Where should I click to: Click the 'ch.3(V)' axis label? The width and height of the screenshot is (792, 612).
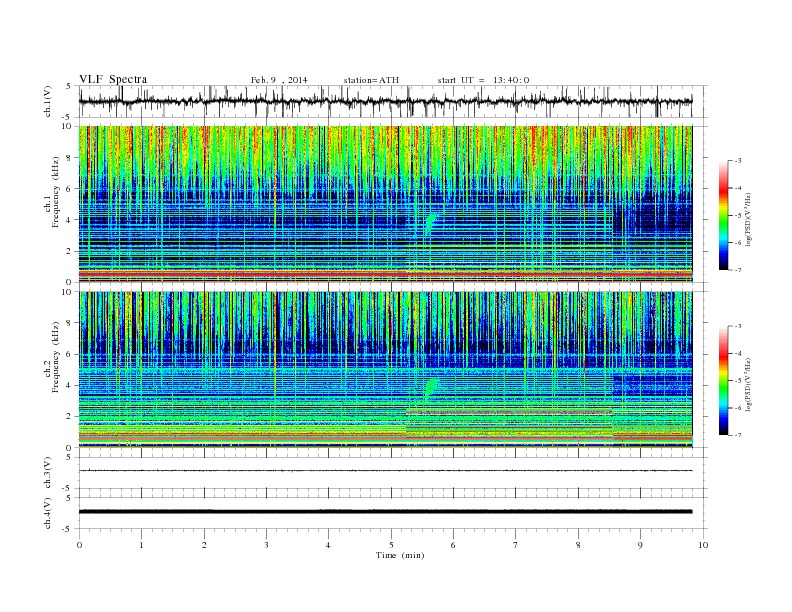[x=48, y=473]
